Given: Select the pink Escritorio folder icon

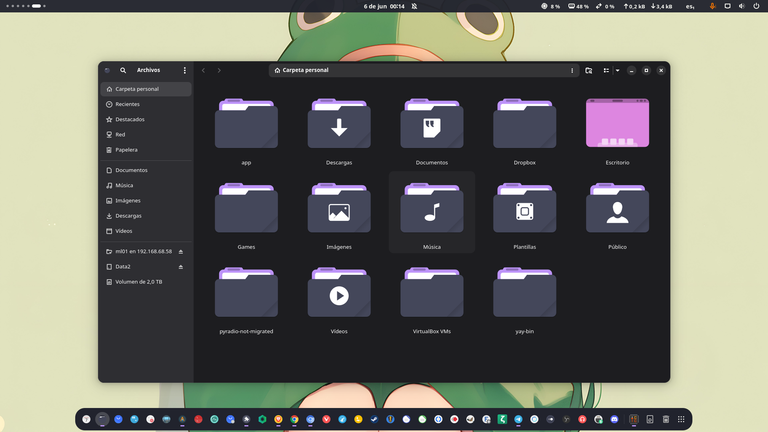Looking at the screenshot, I should point(617,123).
